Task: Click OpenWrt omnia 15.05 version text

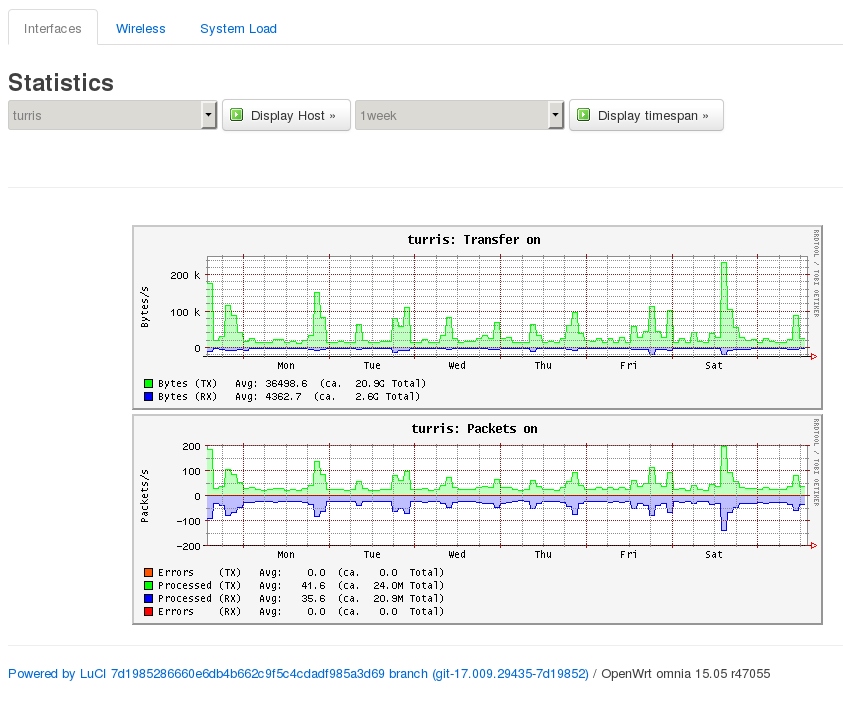Action: tap(685, 674)
